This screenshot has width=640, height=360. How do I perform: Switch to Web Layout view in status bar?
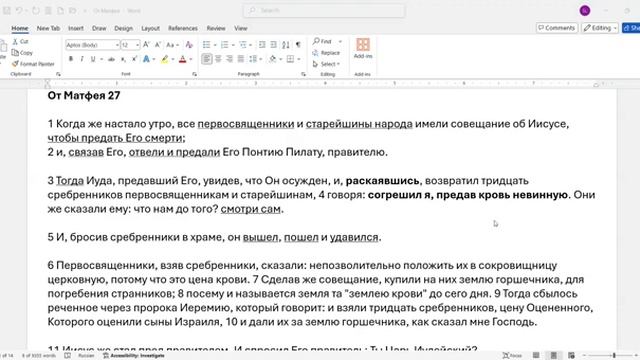tap(571, 356)
